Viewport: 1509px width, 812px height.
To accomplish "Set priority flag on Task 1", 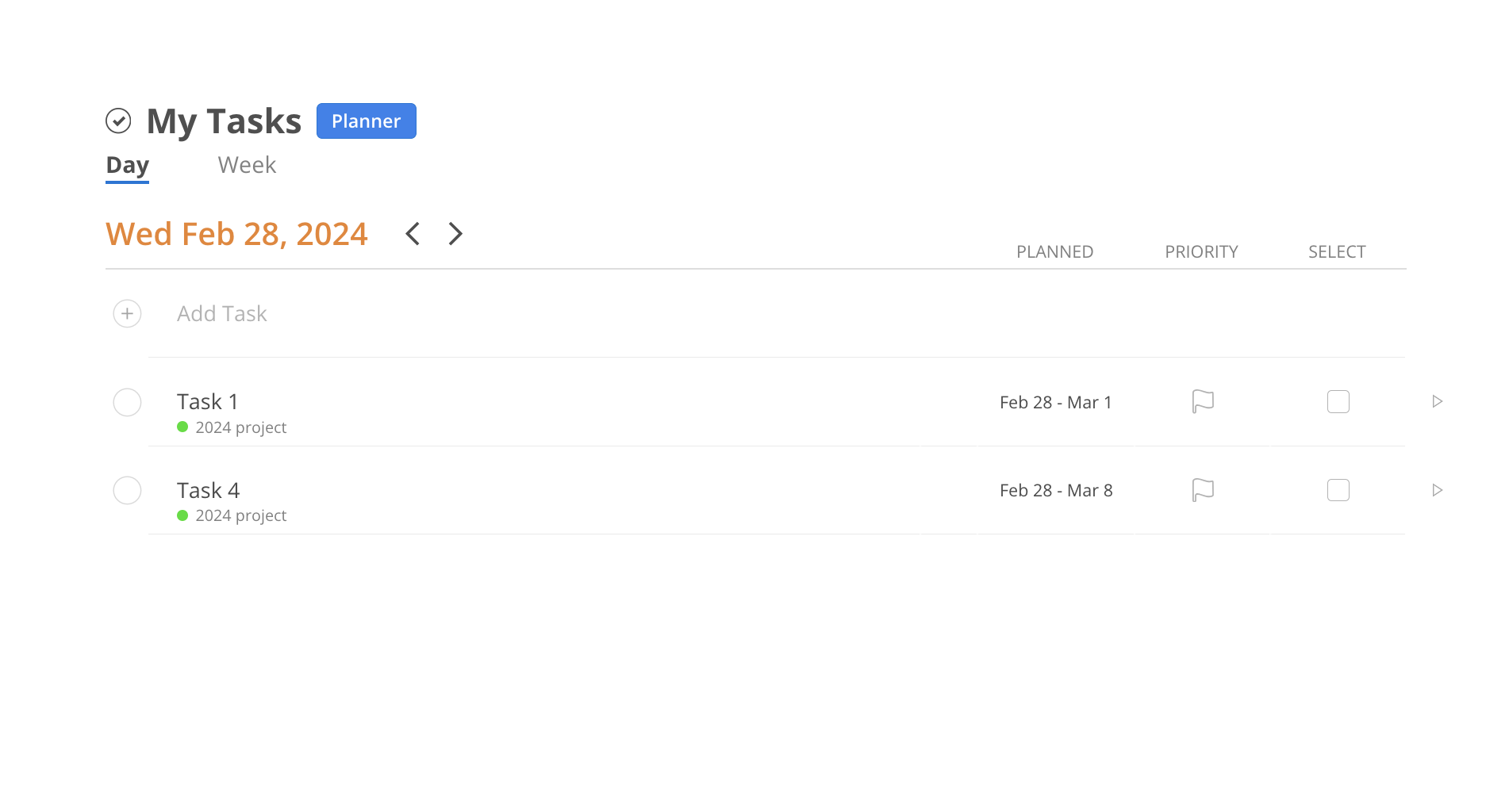I will coord(1203,401).
